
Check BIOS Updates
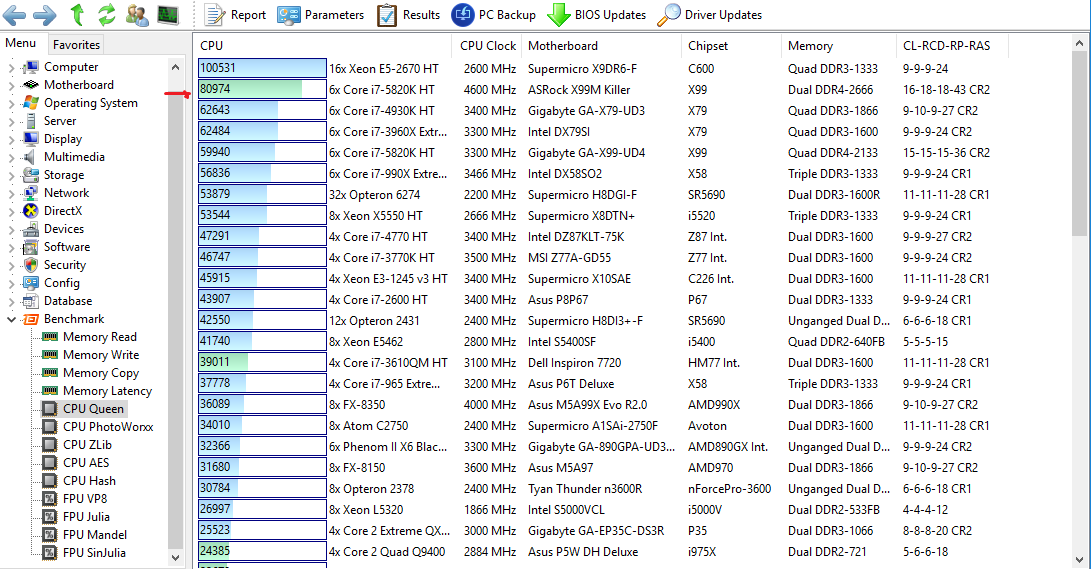coord(596,15)
